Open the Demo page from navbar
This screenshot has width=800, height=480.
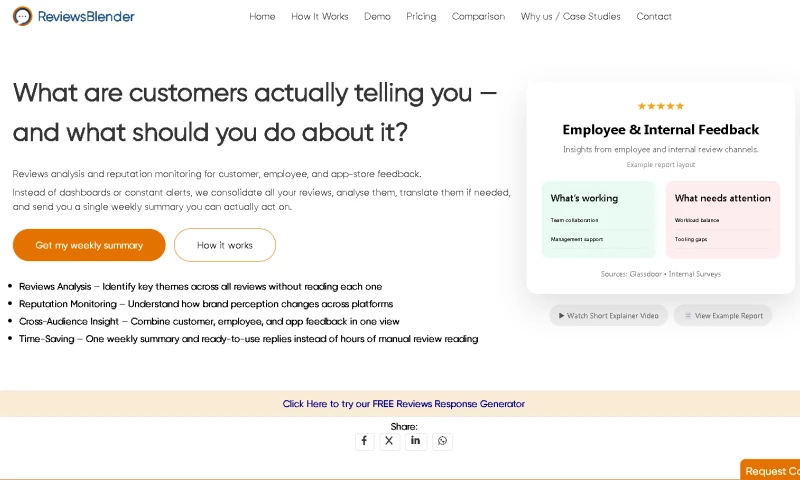point(377,17)
